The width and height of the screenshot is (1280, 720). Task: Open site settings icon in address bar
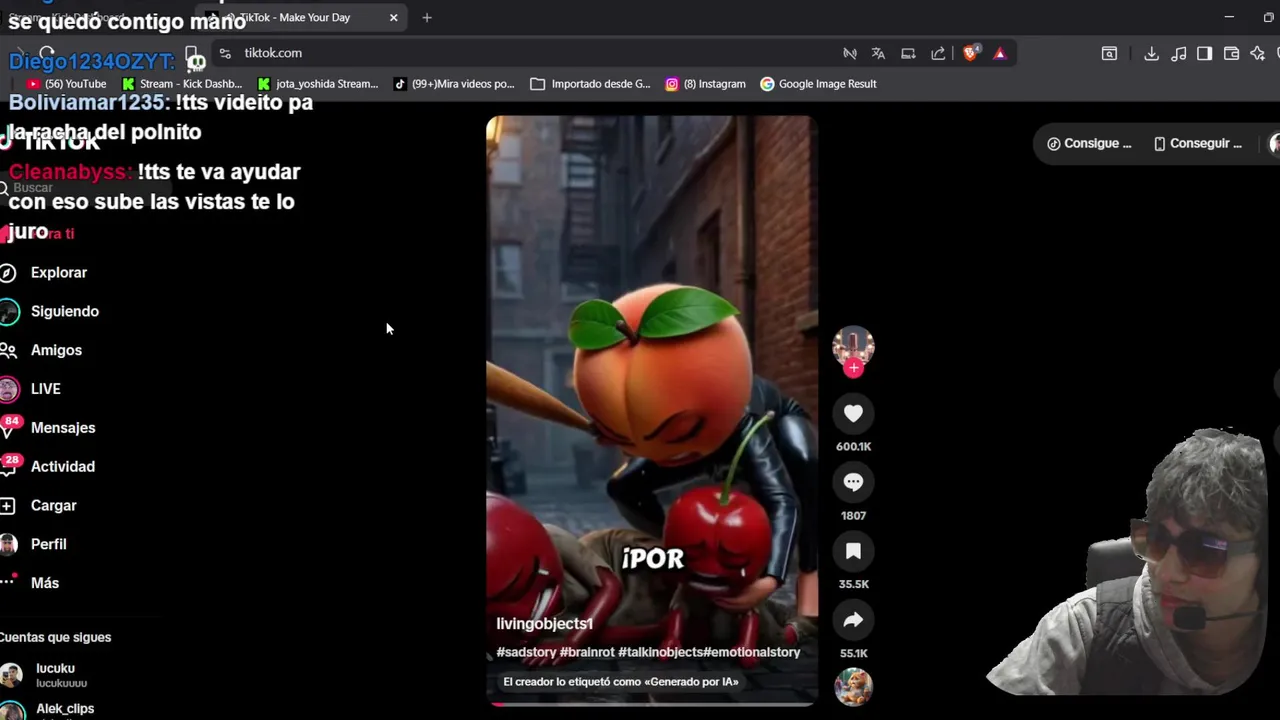[225, 53]
